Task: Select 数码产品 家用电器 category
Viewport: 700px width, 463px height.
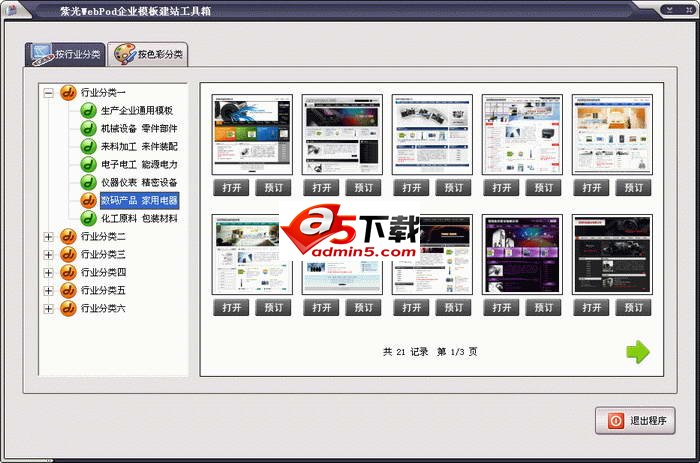Action: (x=139, y=200)
